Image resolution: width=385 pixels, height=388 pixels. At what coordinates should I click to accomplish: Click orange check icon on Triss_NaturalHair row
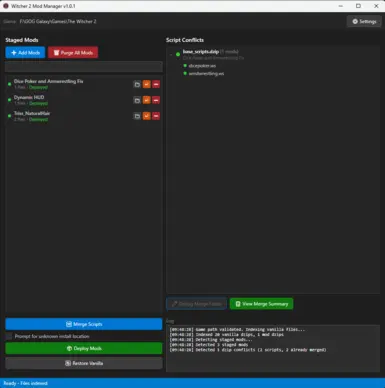click(147, 116)
